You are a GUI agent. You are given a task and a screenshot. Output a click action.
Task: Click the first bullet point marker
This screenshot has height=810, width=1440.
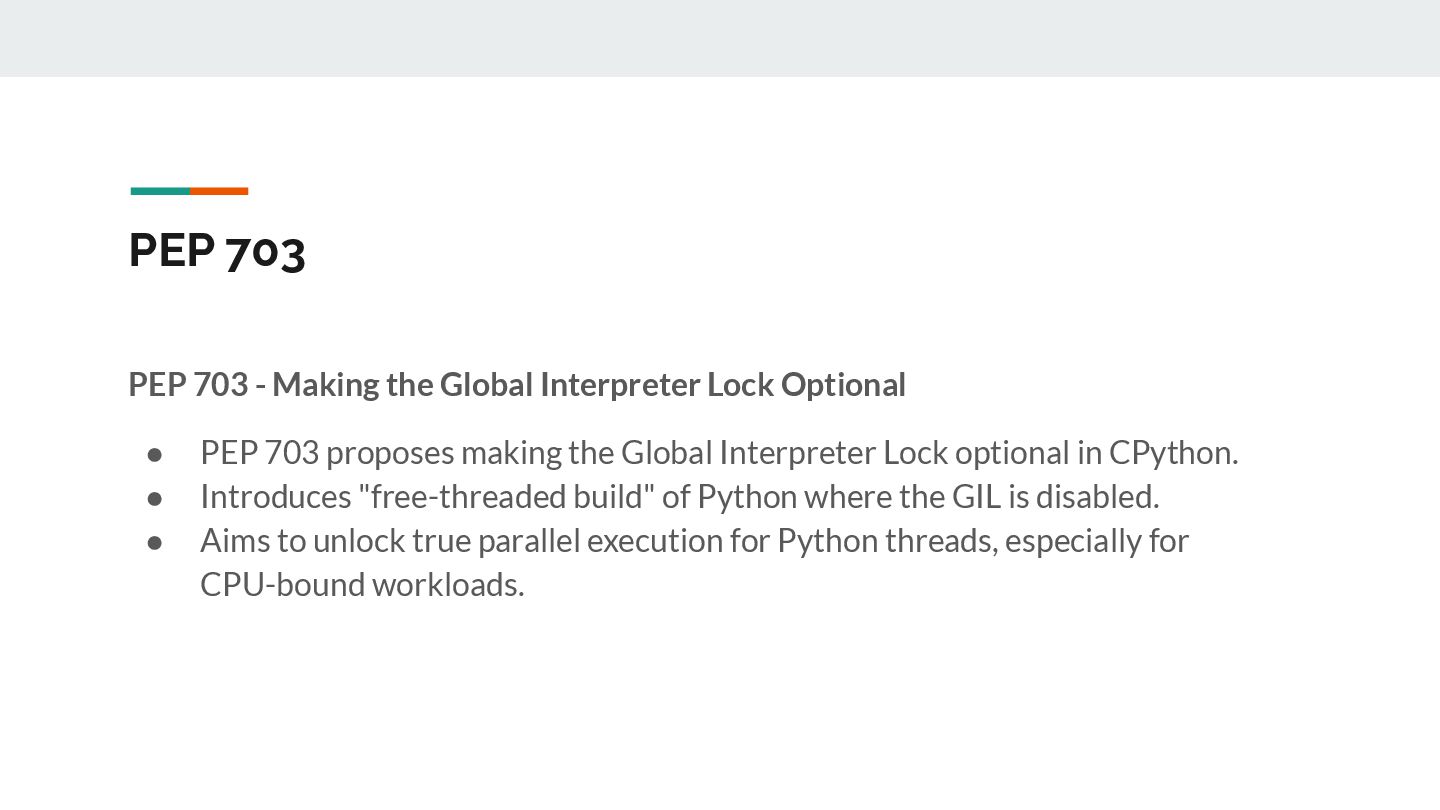(x=155, y=454)
